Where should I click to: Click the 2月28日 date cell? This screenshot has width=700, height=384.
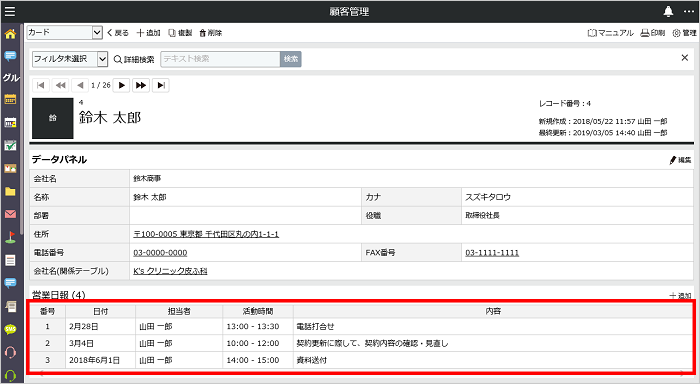tap(100, 326)
